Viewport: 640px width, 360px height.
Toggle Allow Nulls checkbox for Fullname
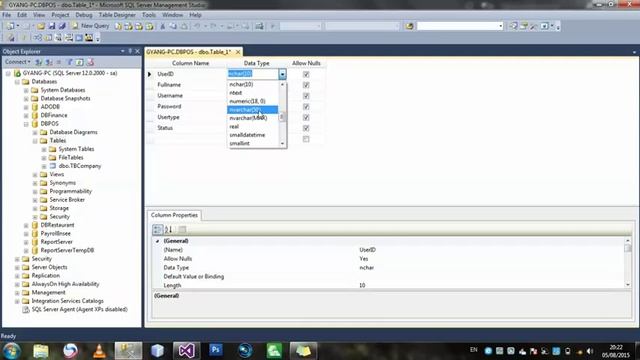tap(306, 85)
